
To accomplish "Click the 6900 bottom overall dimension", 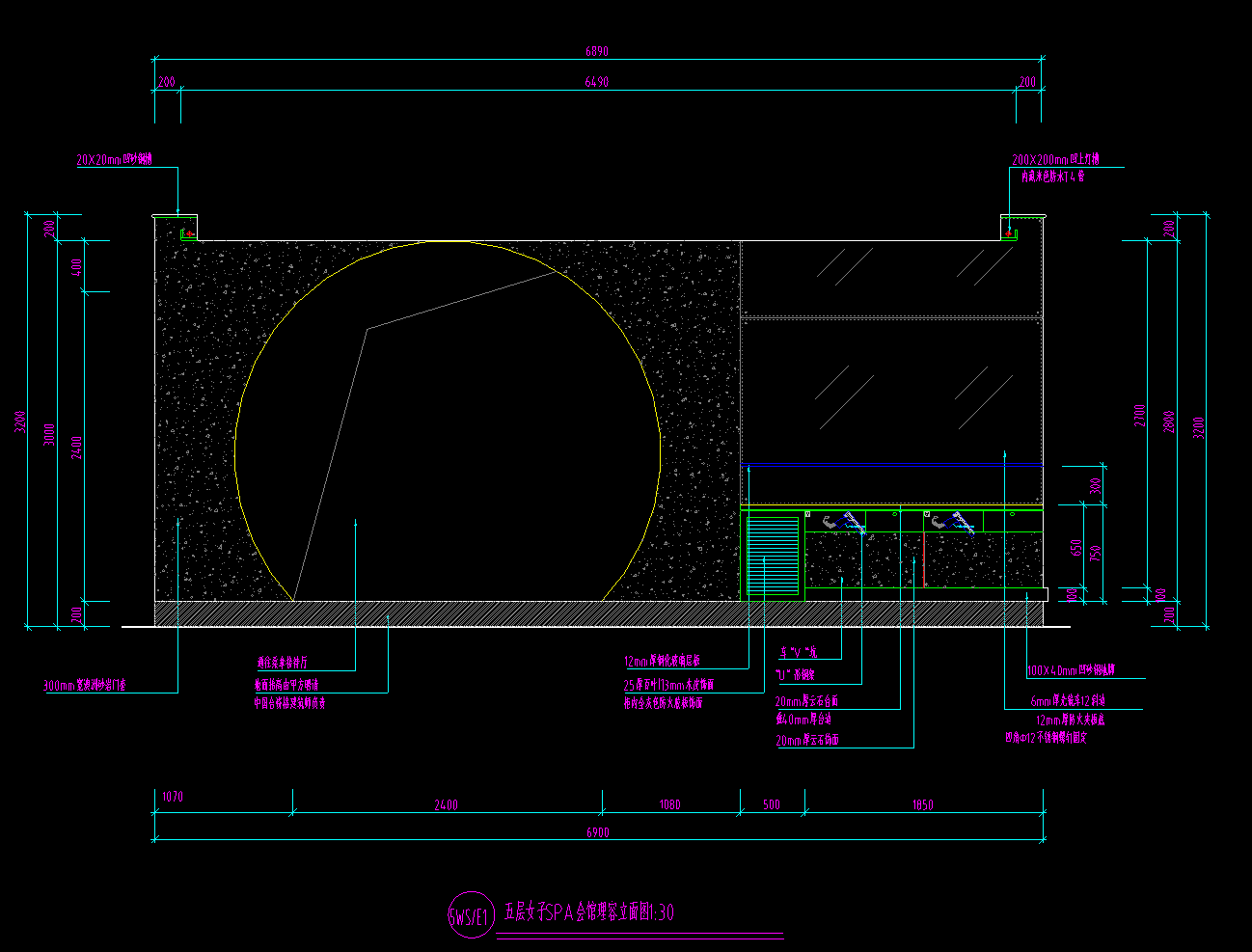I will click(x=597, y=832).
